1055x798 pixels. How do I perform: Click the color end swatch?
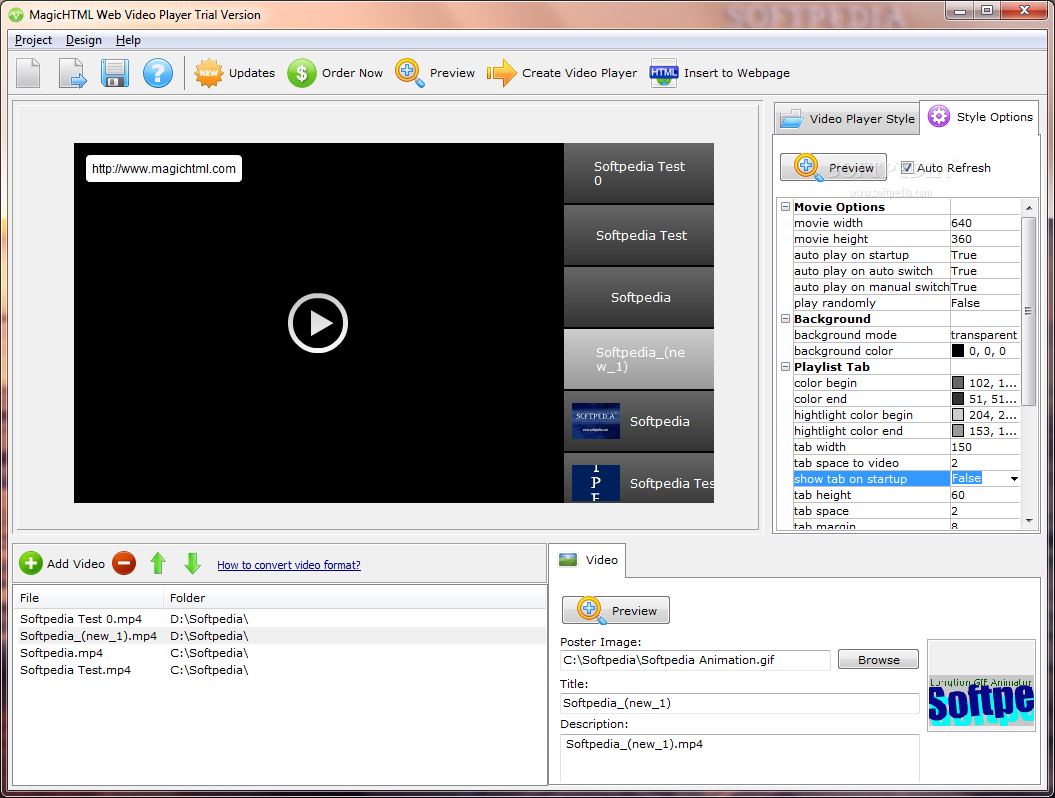[x=958, y=399]
